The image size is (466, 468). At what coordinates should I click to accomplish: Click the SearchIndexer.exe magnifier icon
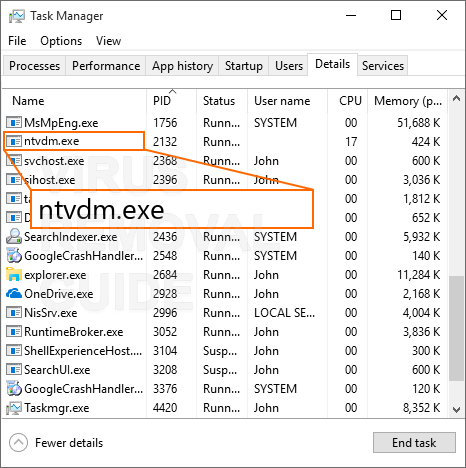pyautogui.click(x=14, y=237)
